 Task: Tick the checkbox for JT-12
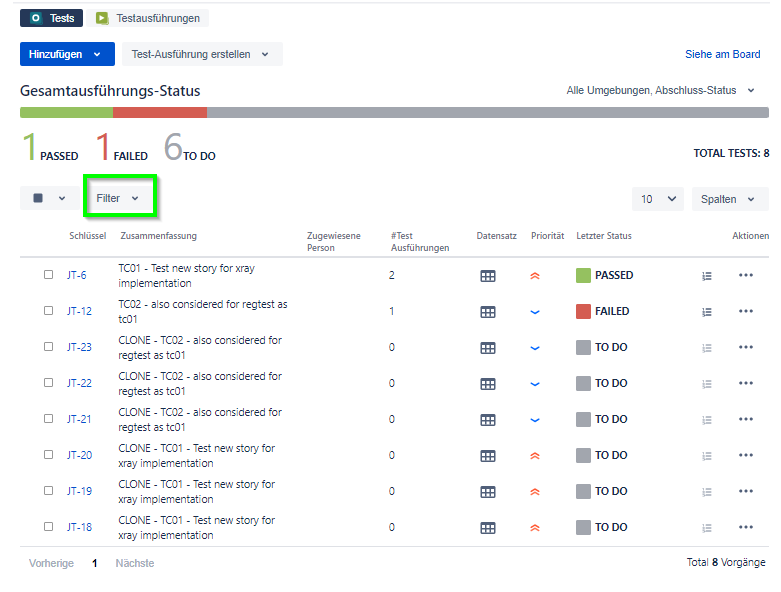(48, 310)
